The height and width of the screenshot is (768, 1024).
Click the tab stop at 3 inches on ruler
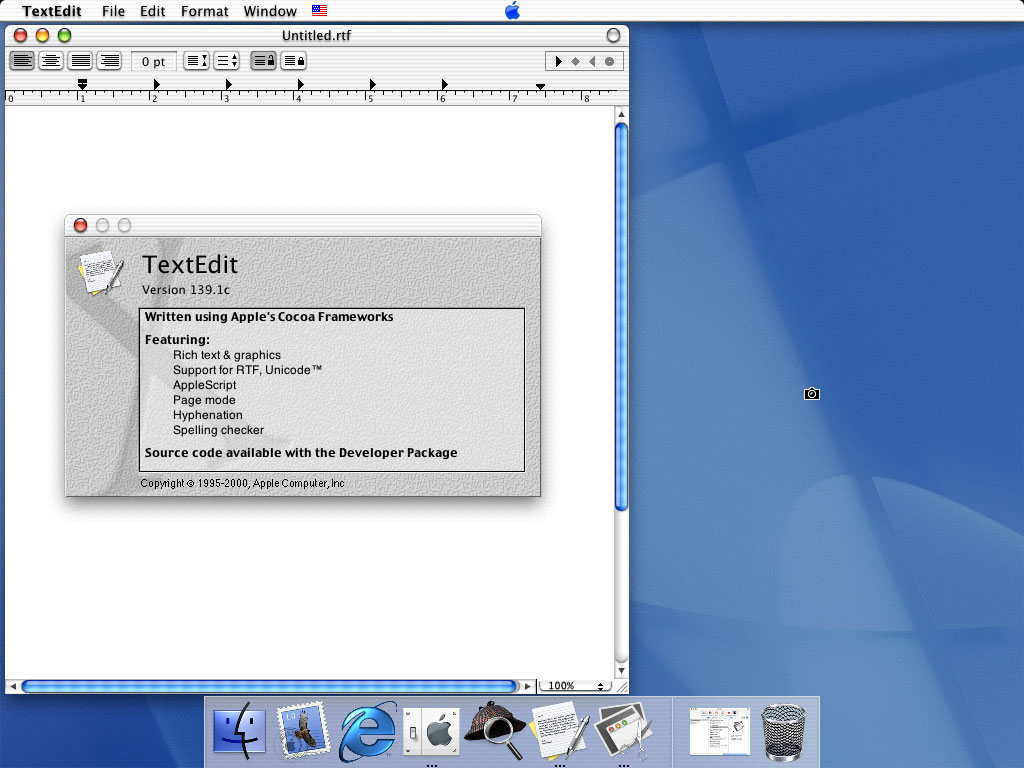229,84
